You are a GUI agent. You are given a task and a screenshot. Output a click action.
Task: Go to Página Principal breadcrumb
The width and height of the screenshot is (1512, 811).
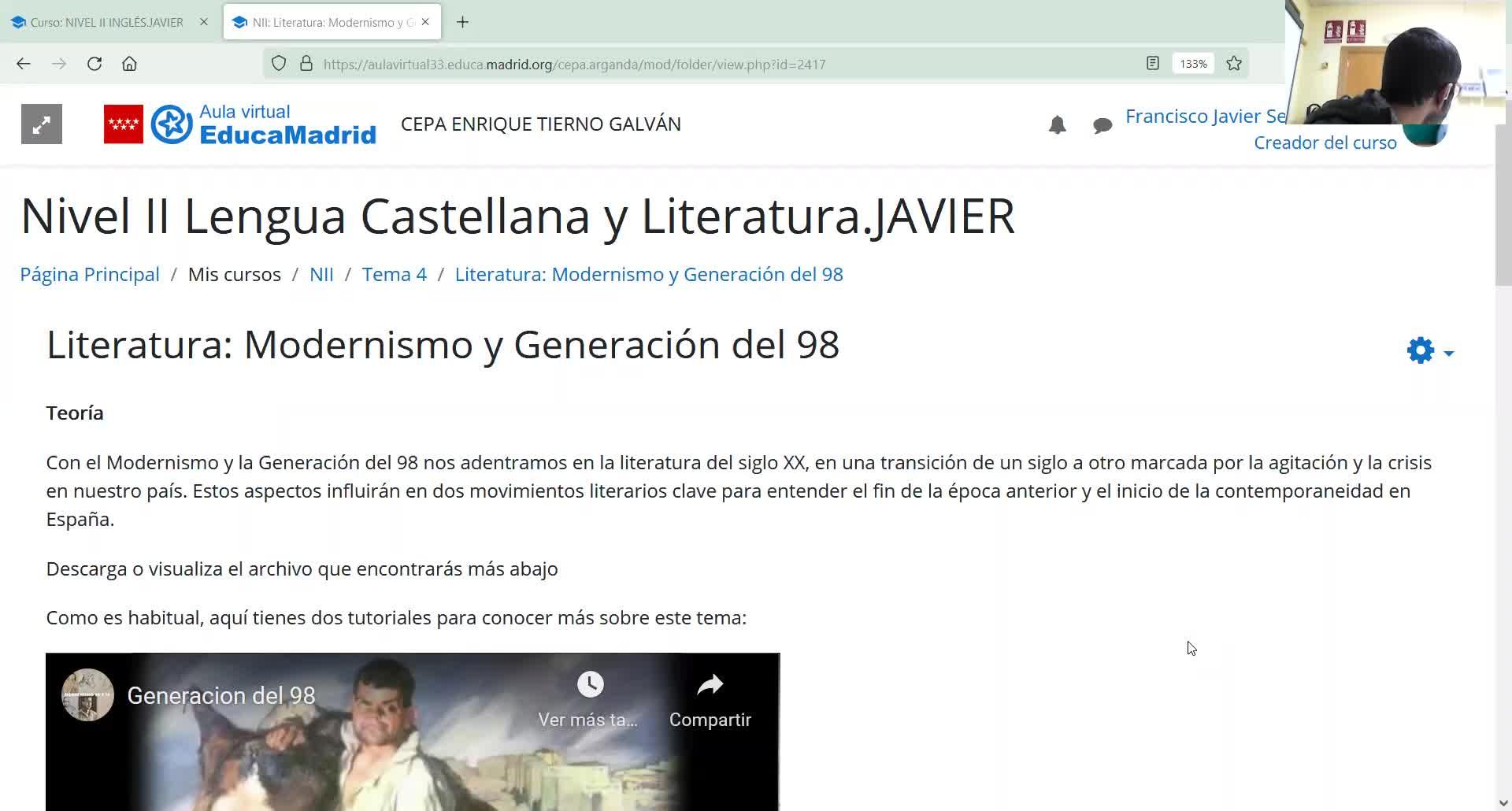pos(90,274)
